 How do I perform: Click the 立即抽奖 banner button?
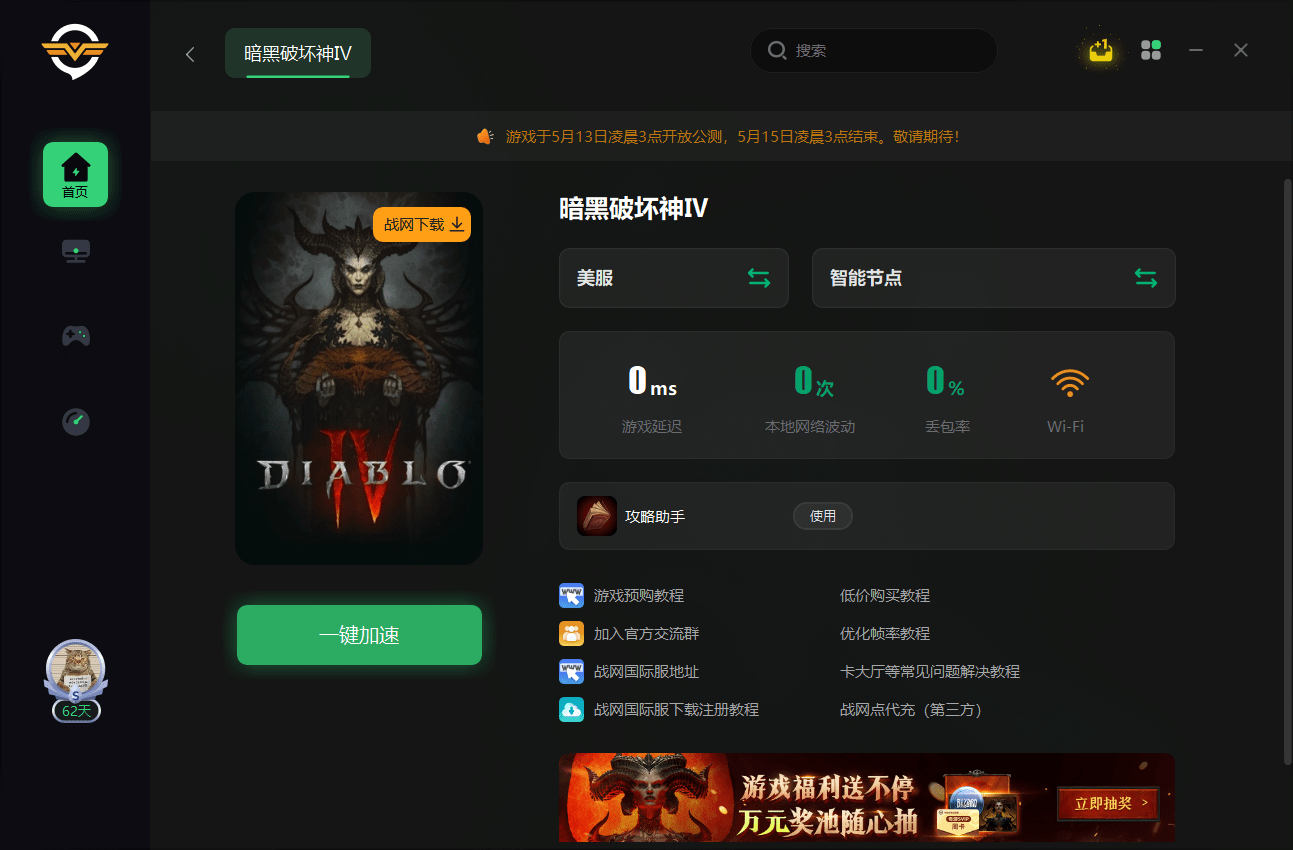click(1108, 804)
